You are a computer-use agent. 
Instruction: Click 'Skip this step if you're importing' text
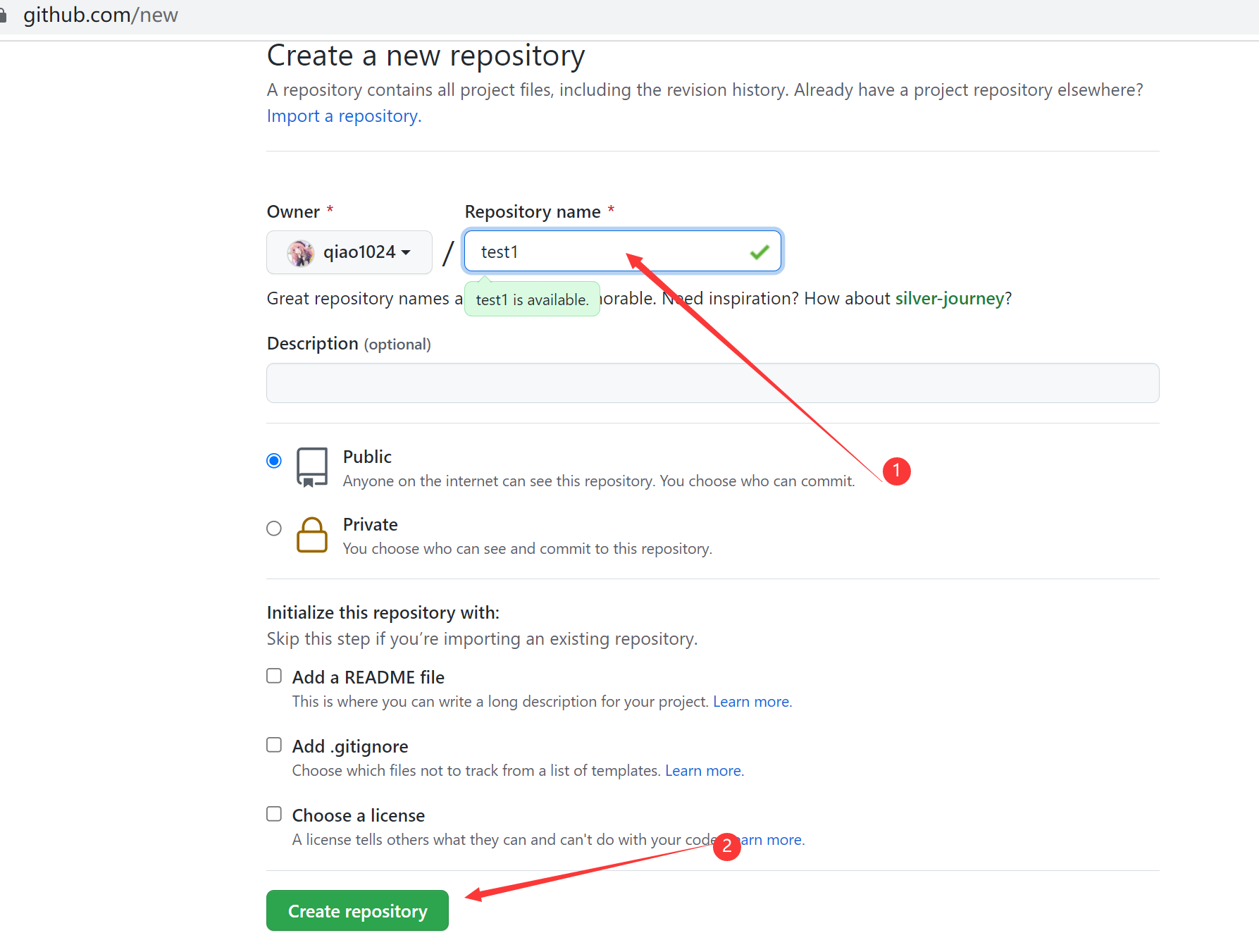pos(482,639)
